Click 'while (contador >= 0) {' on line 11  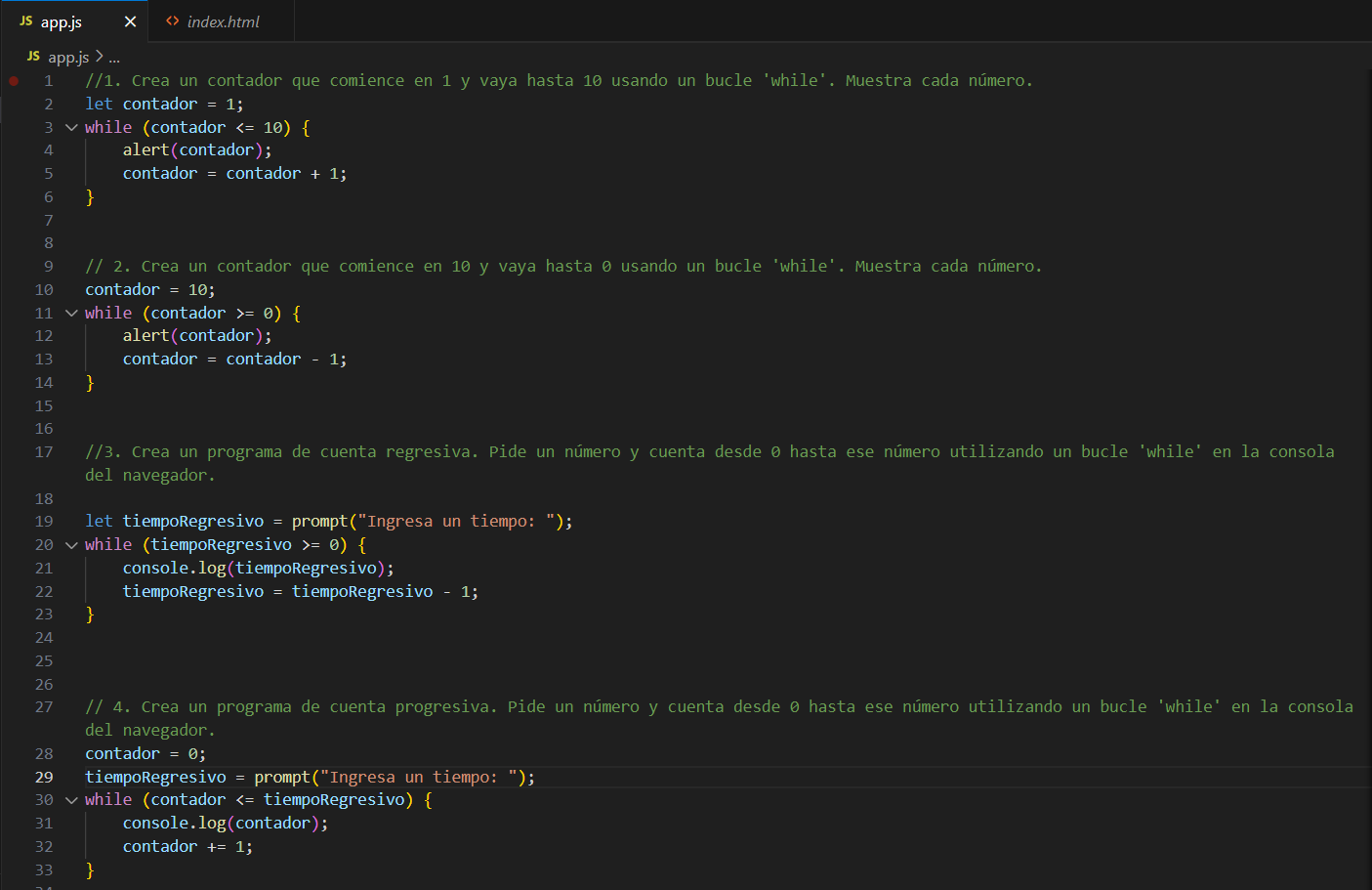192,314
